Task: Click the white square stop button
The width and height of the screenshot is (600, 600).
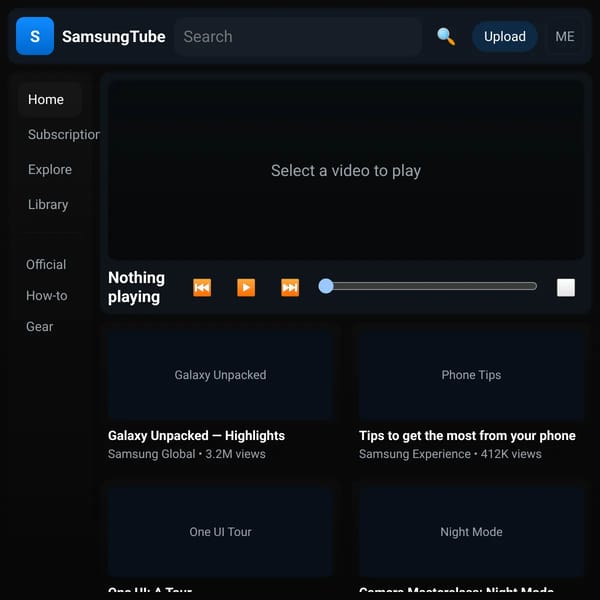Action: pos(566,287)
